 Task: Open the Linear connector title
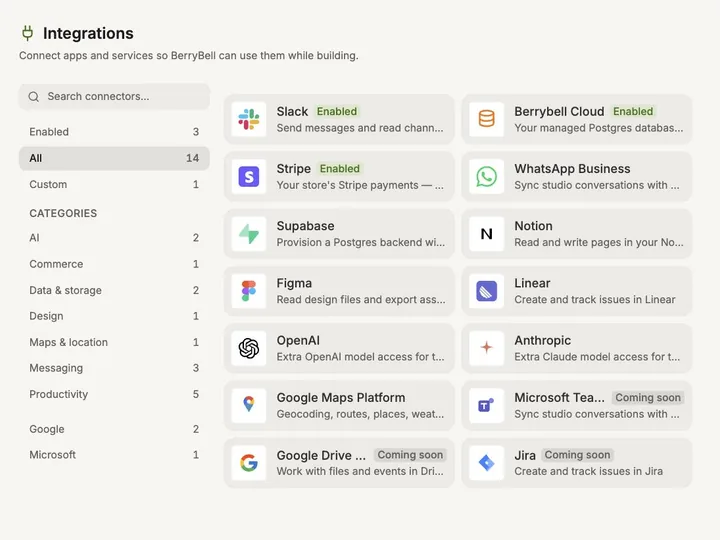click(x=532, y=283)
